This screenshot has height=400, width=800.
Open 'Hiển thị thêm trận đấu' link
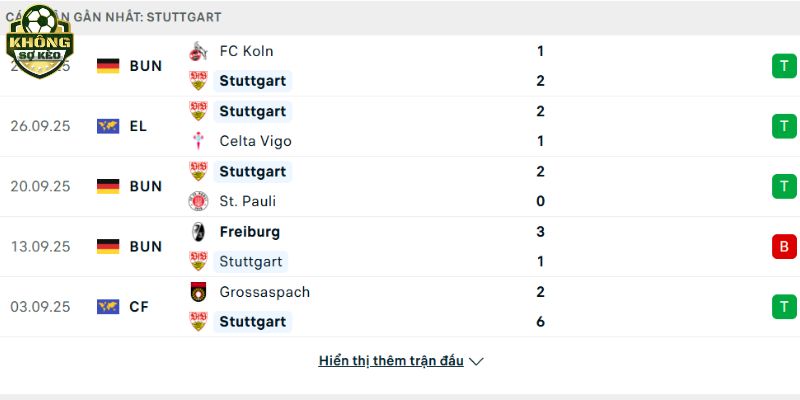coord(391,361)
